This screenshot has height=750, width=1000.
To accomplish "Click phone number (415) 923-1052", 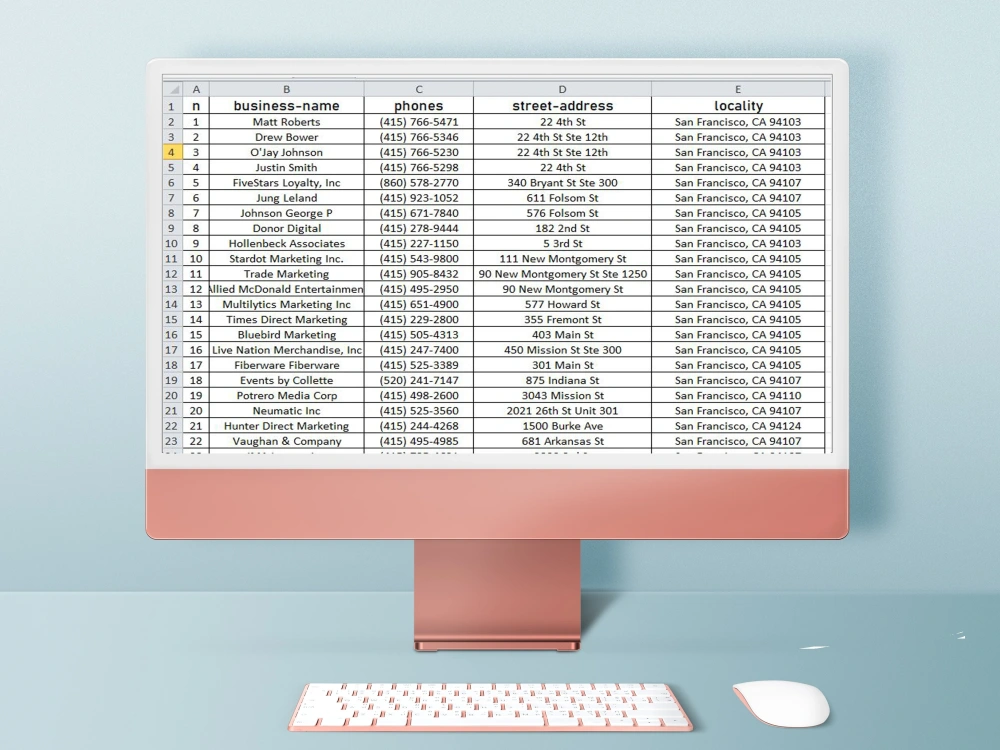I will click(418, 198).
